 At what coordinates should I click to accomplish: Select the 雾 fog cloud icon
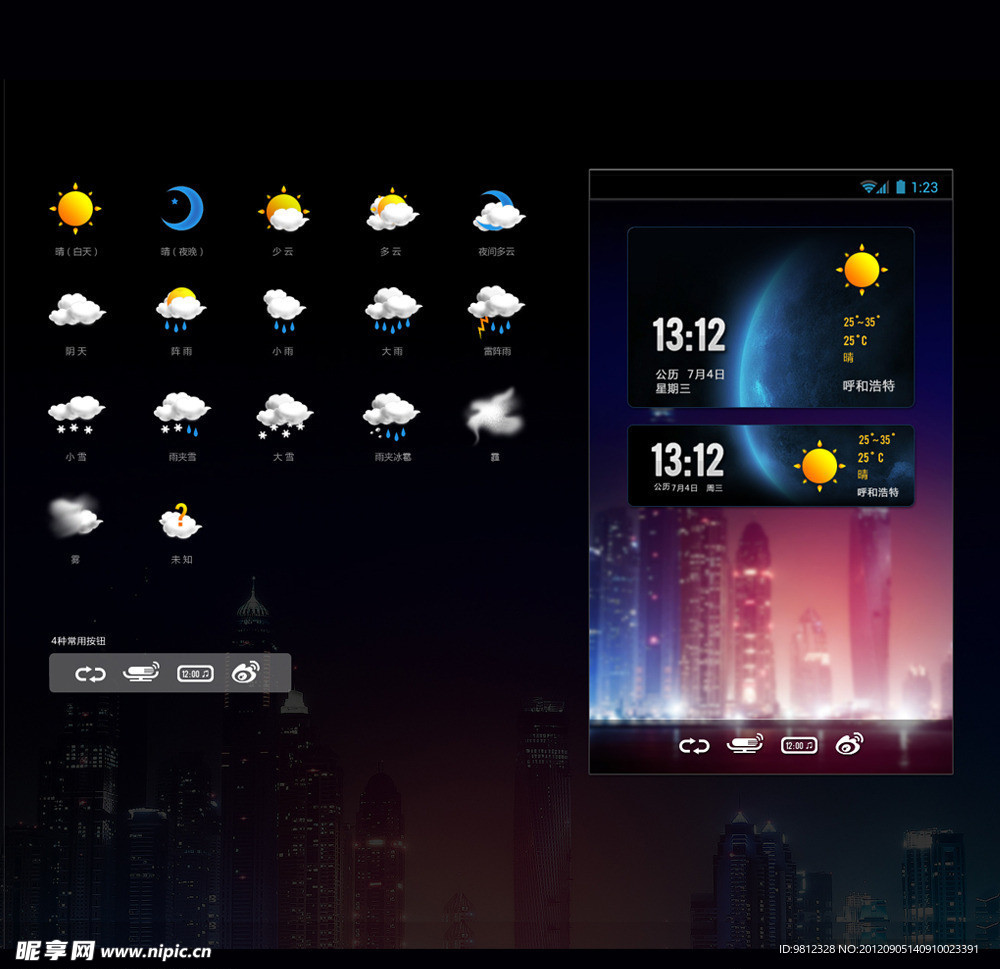(x=76, y=515)
